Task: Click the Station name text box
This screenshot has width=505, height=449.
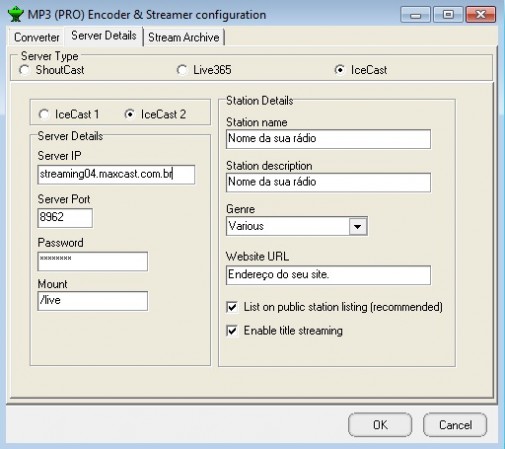Action: [328, 139]
